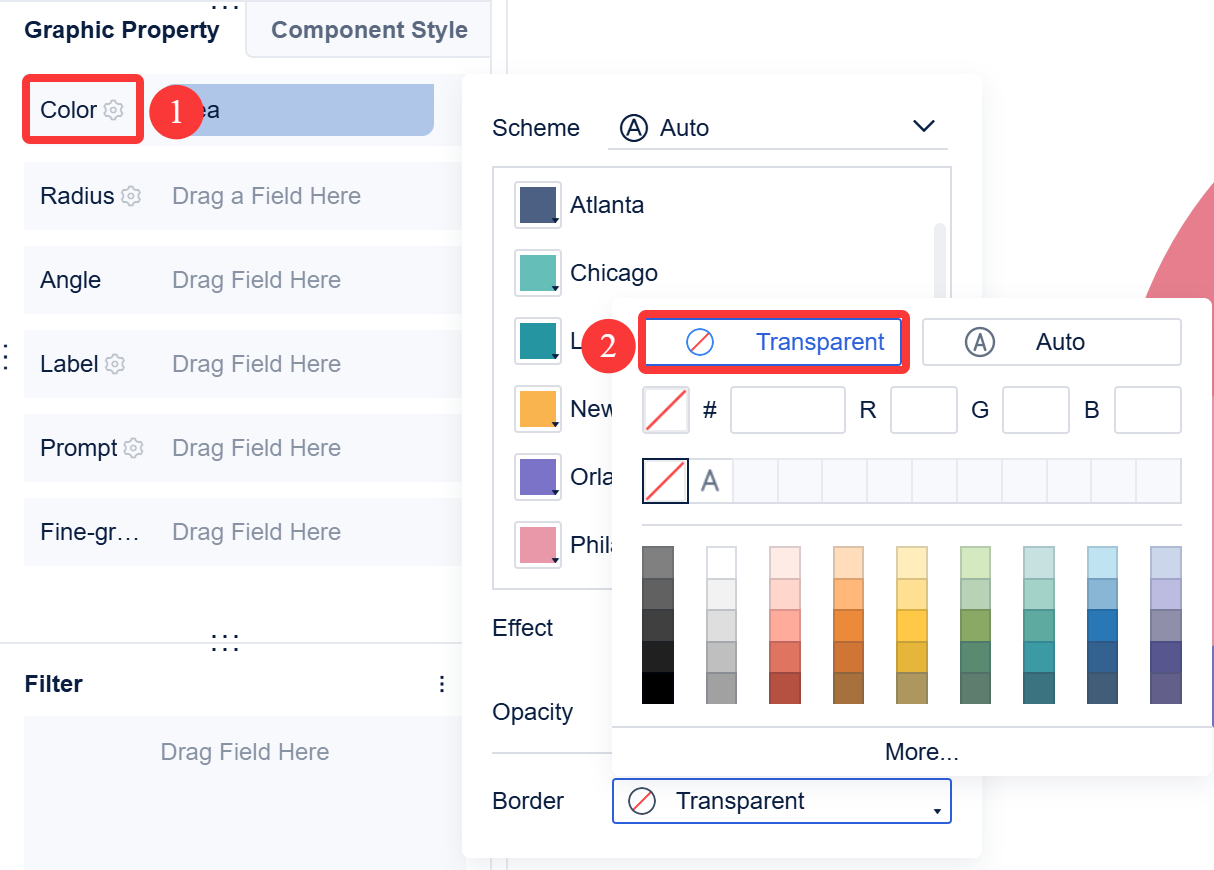Pick the bright yellow palette color
Viewport: 1214px width, 870px height.
pyautogui.click(x=912, y=625)
